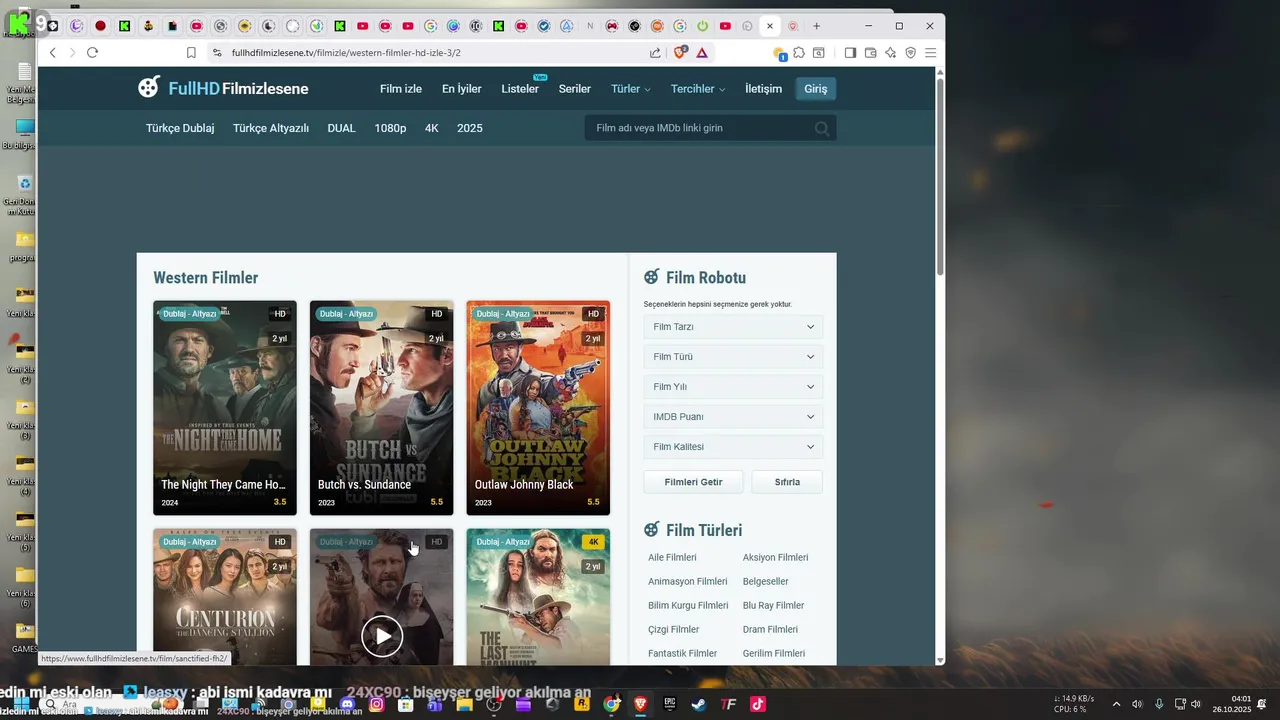The height and width of the screenshot is (720, 1280).
Task: Open the Butch vs. Sundance poster
Action: click(x=381, y=408)
